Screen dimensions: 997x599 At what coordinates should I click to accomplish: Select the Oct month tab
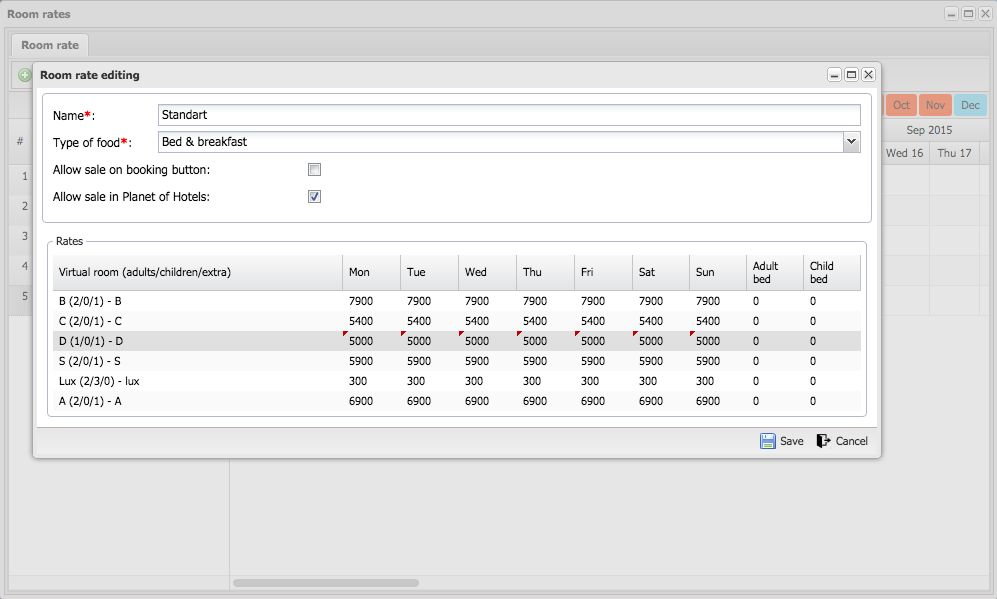point(901,105)
